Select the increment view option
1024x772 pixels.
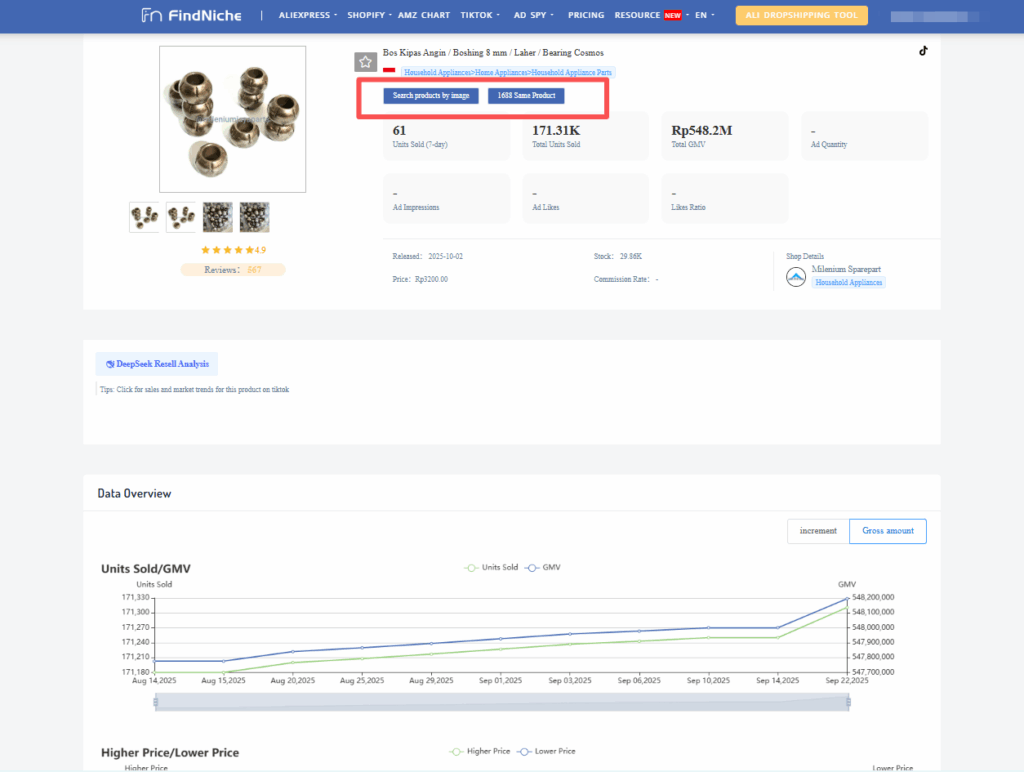point(818,531)
